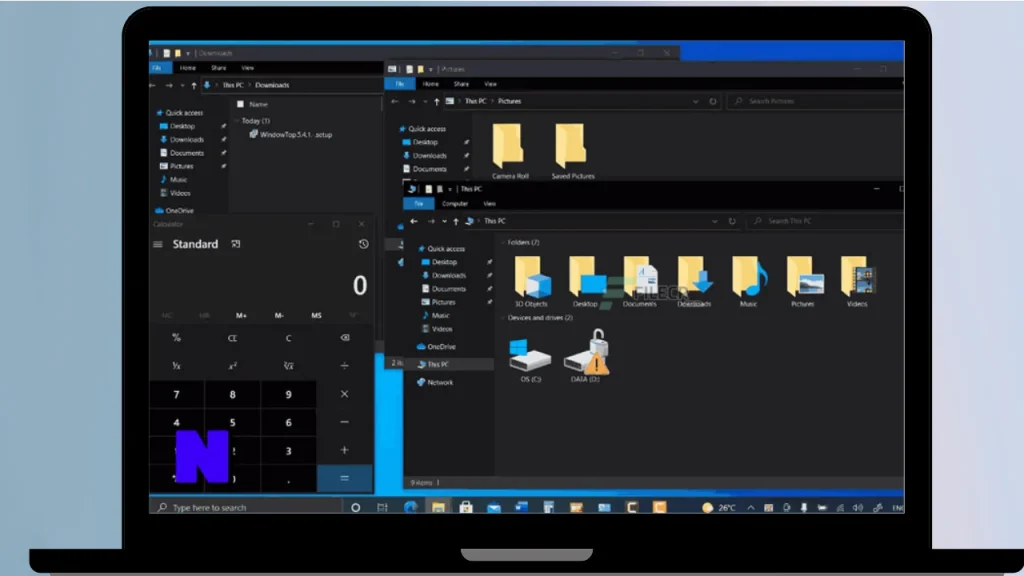This screenshot has height=576, width=1024.
Task: Click the taskbar Type here to search box
Action: [x=247, y=507]
